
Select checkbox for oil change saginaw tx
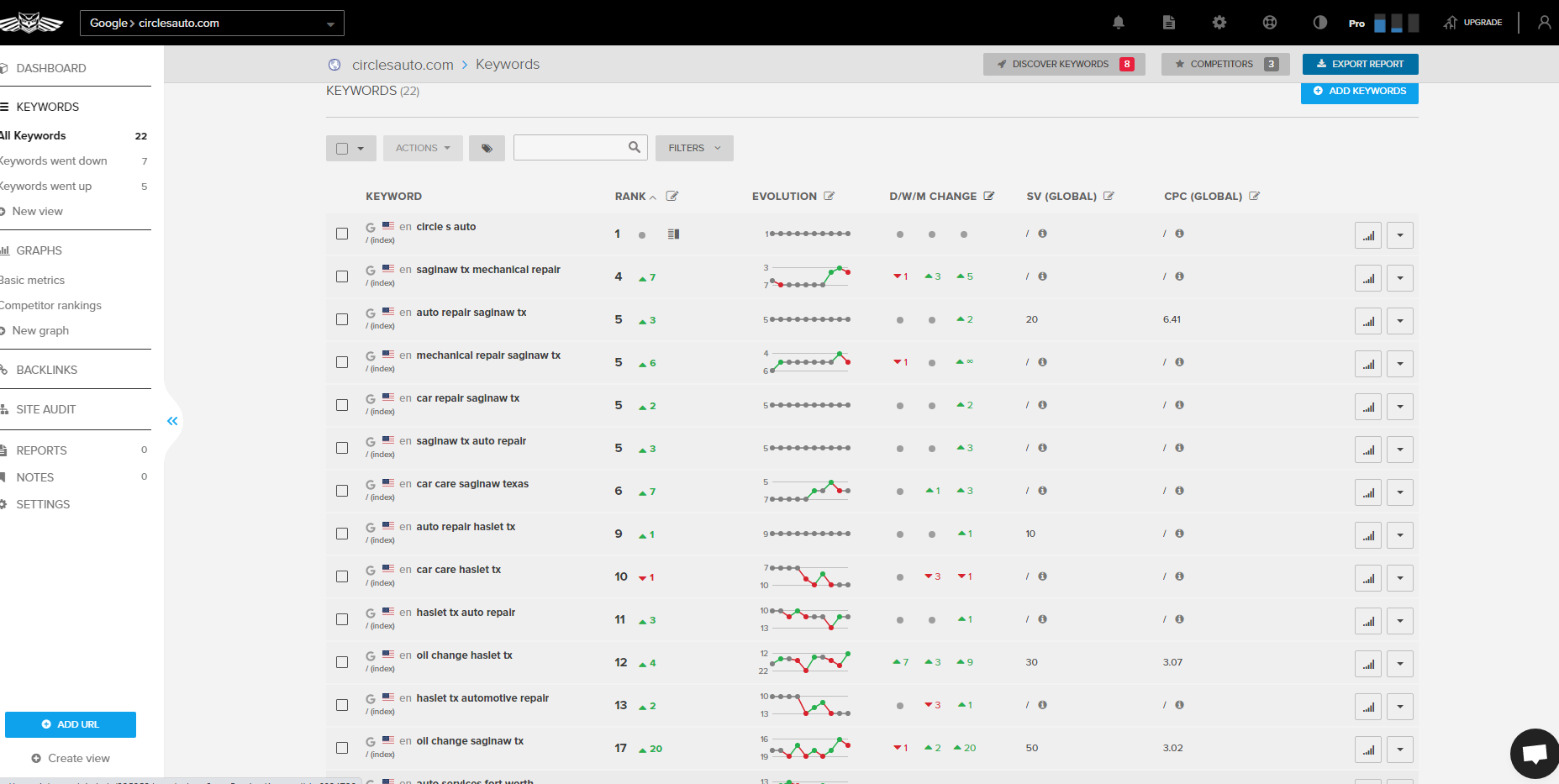tap(342, 748)
